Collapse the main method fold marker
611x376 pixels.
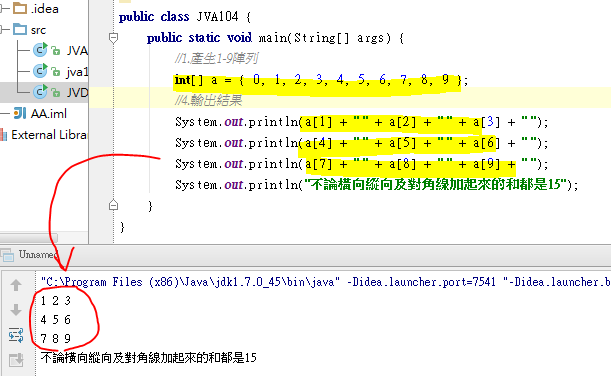click(x=113, y=38)
